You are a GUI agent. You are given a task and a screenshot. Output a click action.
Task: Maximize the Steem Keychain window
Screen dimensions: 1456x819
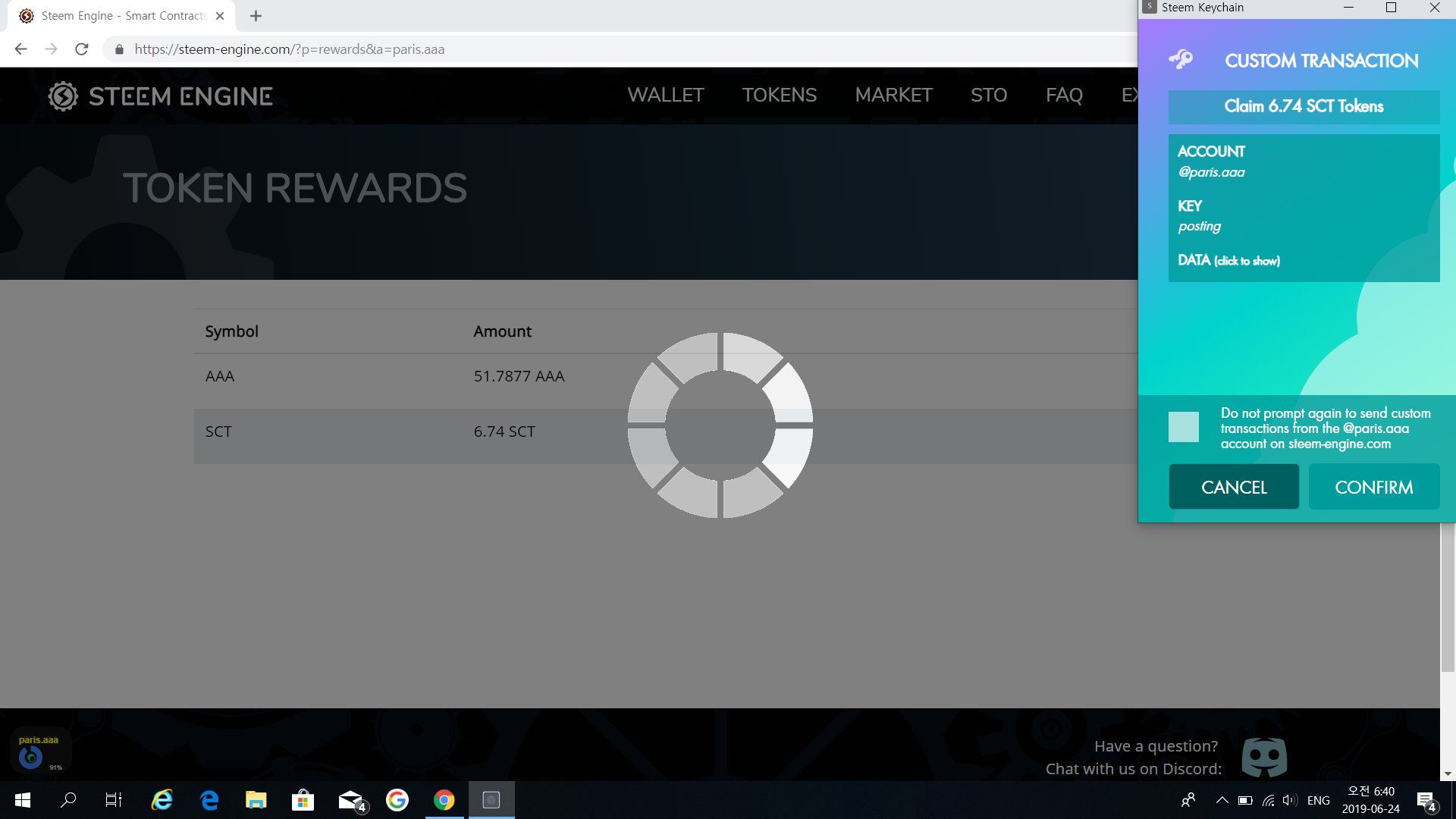[1391, 8]
